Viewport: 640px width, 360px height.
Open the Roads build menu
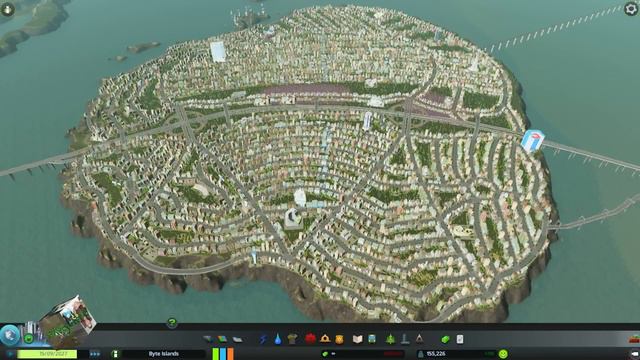208,339
